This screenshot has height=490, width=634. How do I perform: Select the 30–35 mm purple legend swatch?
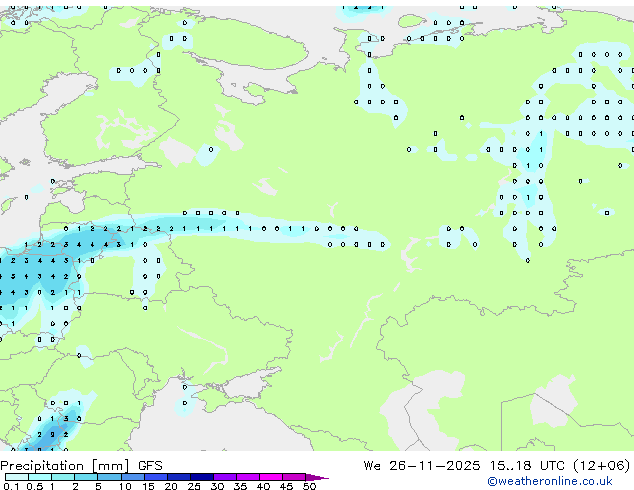[x=224, y=477]
